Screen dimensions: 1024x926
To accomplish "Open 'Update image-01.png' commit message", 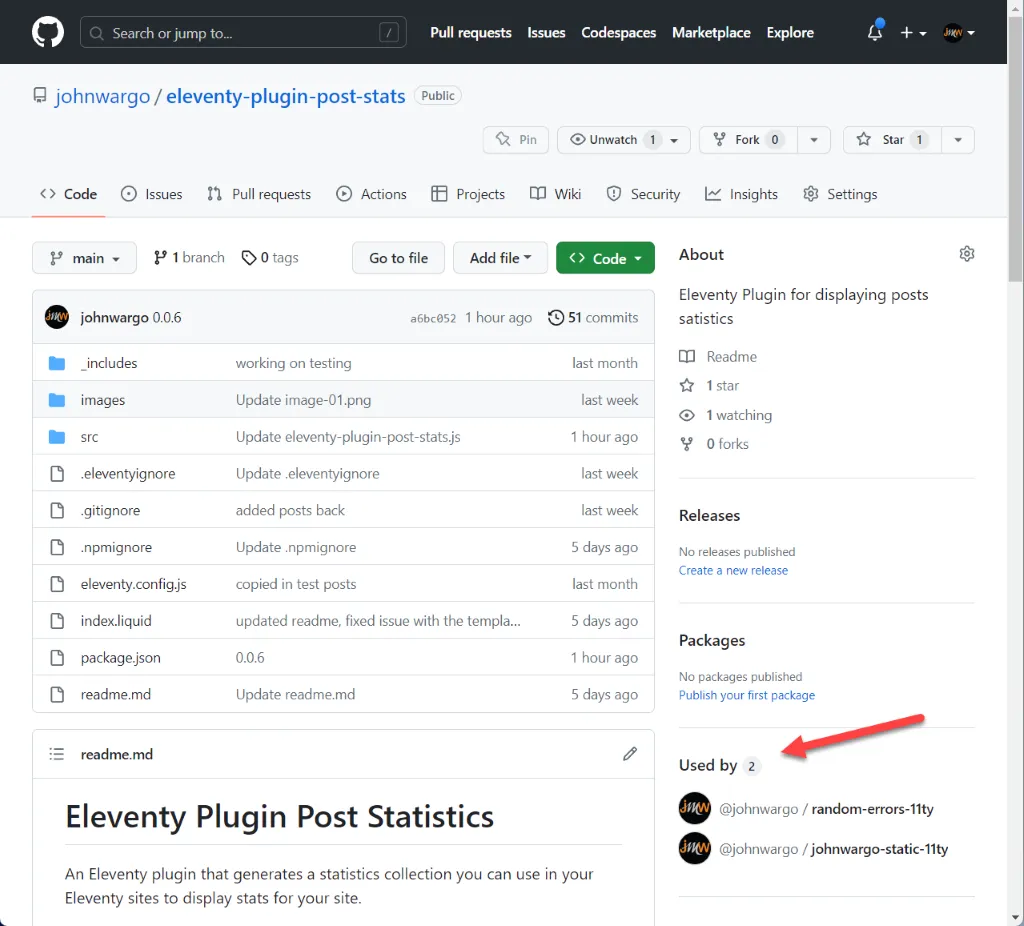I will point(303,400).
